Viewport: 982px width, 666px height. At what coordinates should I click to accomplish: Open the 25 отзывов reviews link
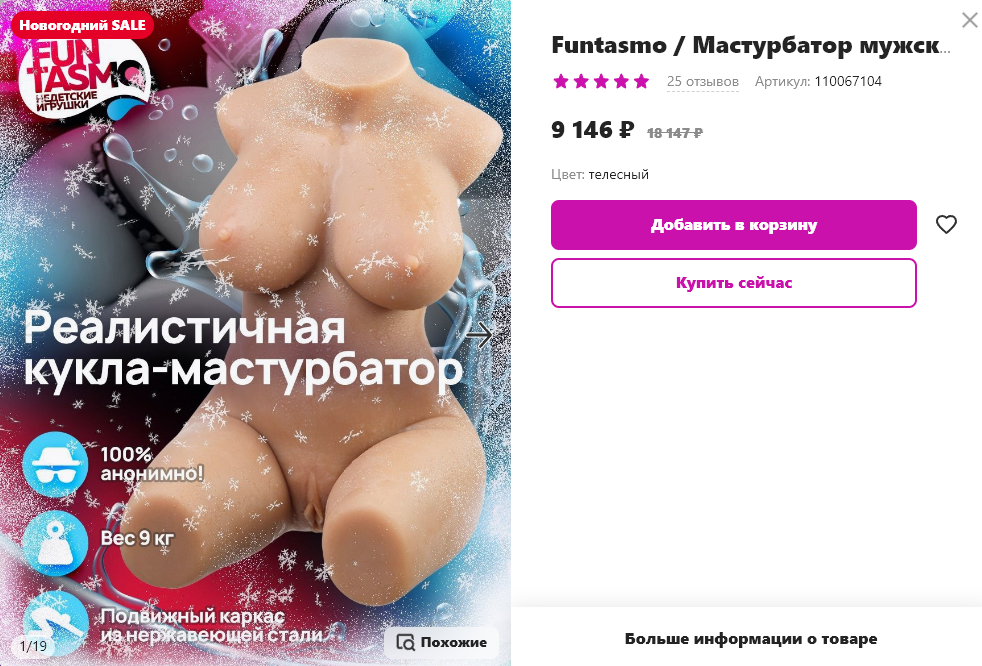pos(703,81)
